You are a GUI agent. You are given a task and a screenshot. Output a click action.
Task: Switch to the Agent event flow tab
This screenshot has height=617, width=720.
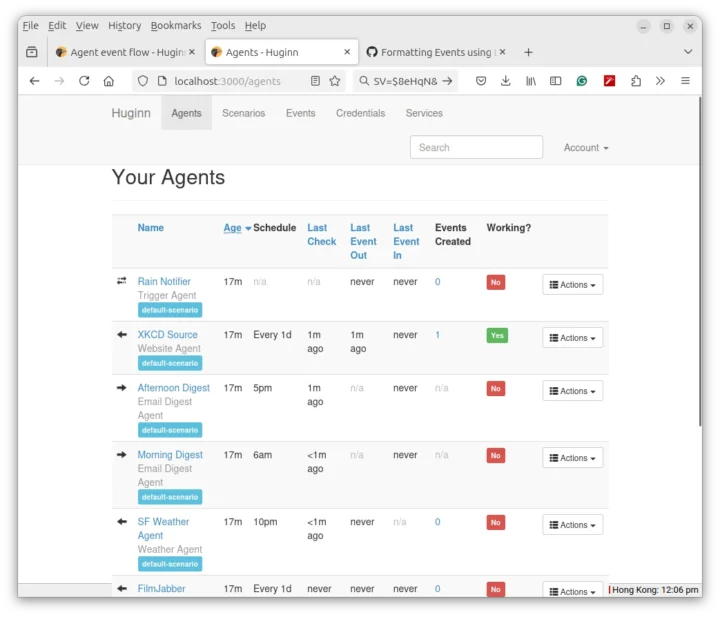click(118, 52)
